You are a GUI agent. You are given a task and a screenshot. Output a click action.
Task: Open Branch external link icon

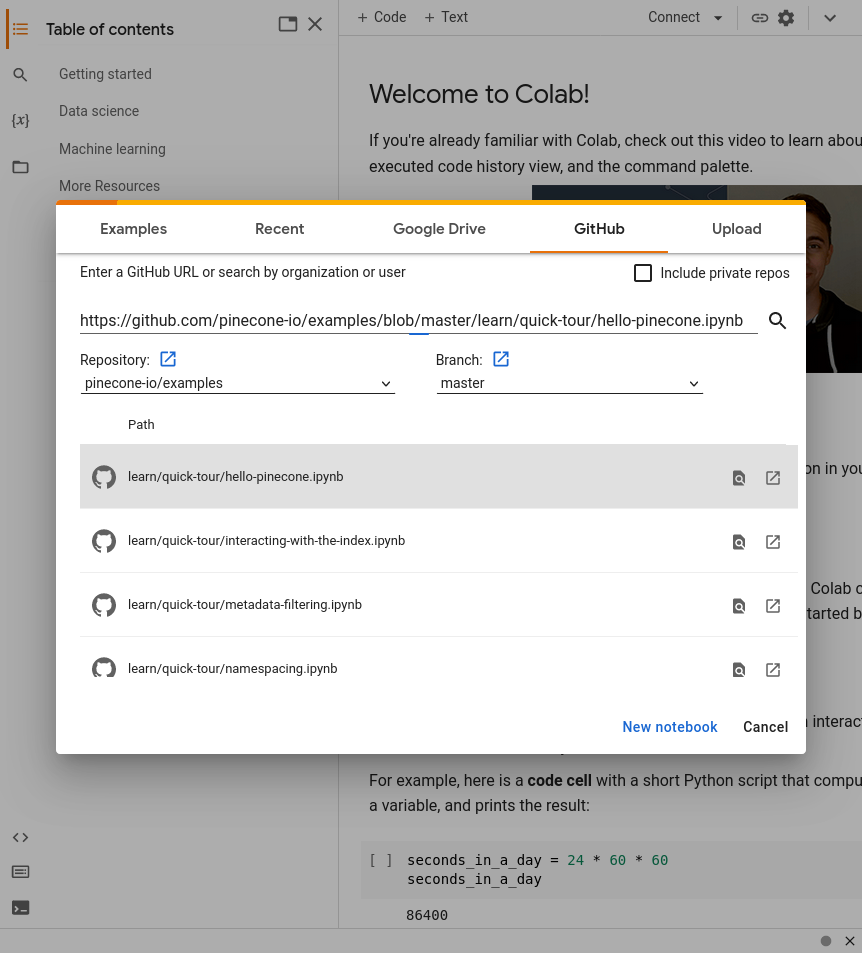(501, 359)
